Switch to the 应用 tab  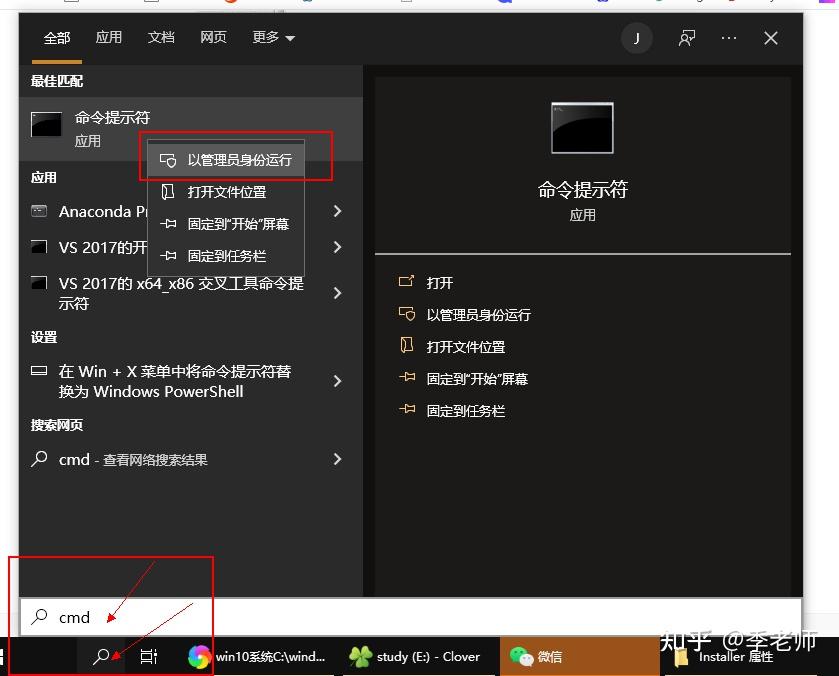(109, 37)
